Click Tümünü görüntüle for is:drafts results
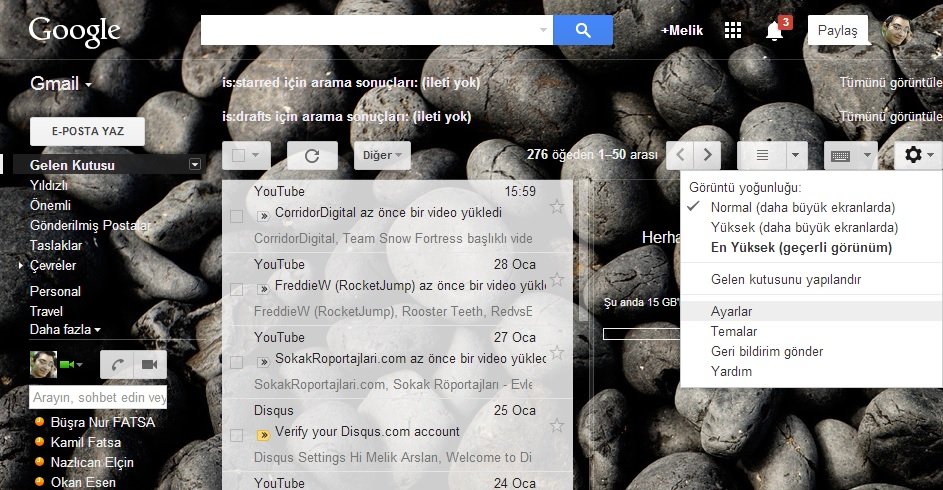Viewport: 943px width, 490px height. tap(891, 117)
